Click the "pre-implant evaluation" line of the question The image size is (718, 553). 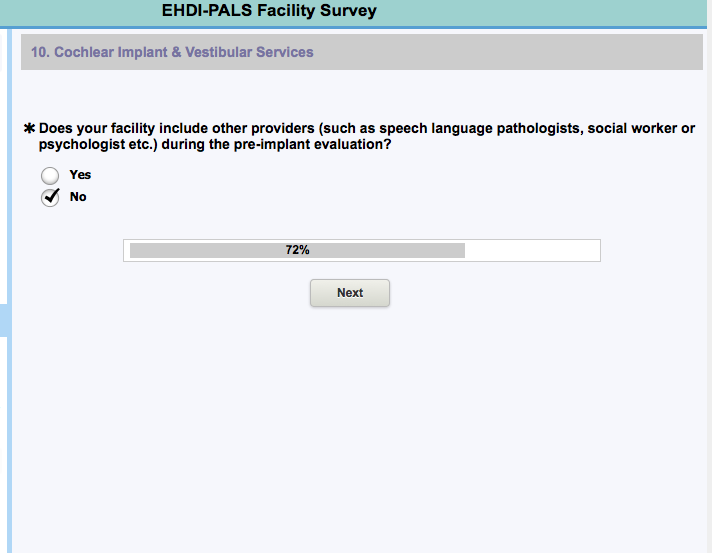214,145
